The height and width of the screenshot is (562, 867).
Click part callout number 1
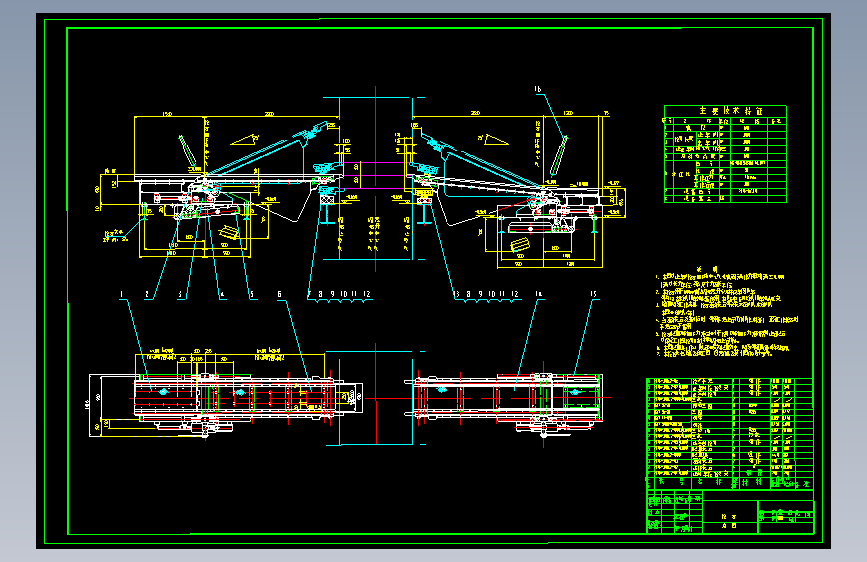coord(122,294)
